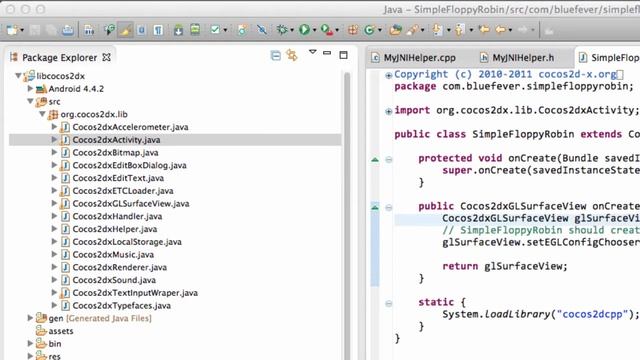This screenshot has height=360, width=640.
Task: Click the Back navigation arrow
Action: pyautogui.click(x=500, y=30)
